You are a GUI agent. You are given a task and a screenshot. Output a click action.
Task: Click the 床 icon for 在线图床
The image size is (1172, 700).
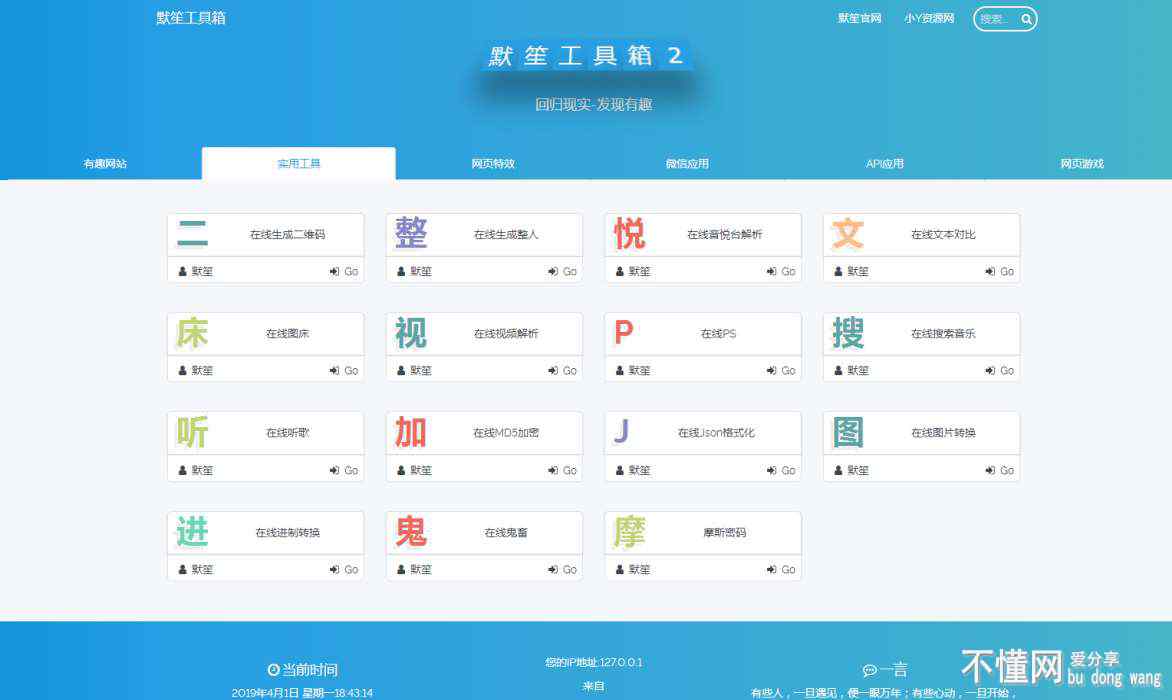pos(192,333)
